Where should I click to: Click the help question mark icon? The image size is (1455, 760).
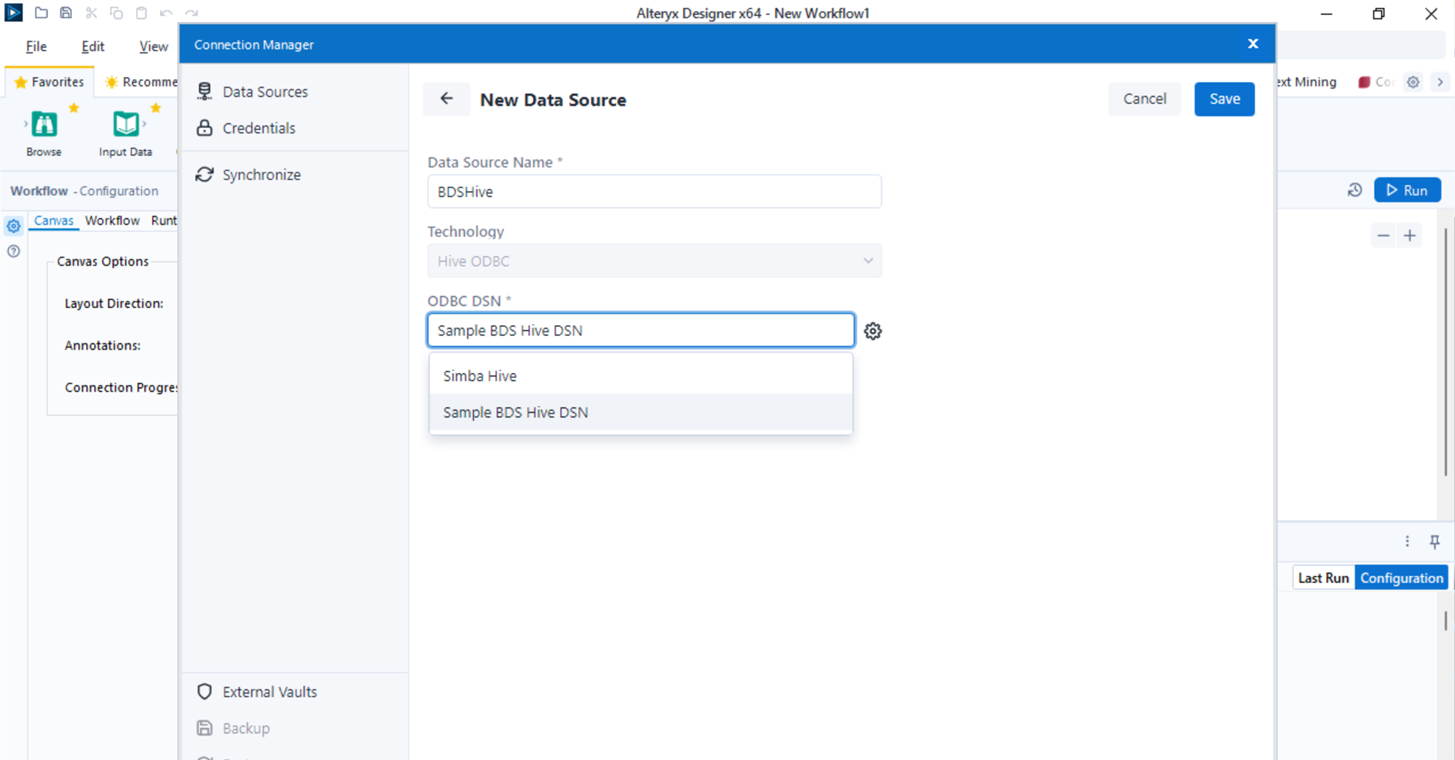14,252
